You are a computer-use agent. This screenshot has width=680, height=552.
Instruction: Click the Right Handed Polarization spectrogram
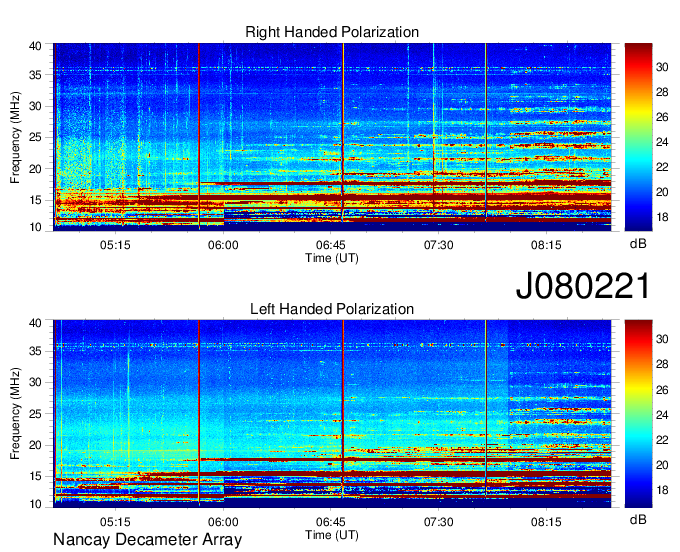click(332, 137)
